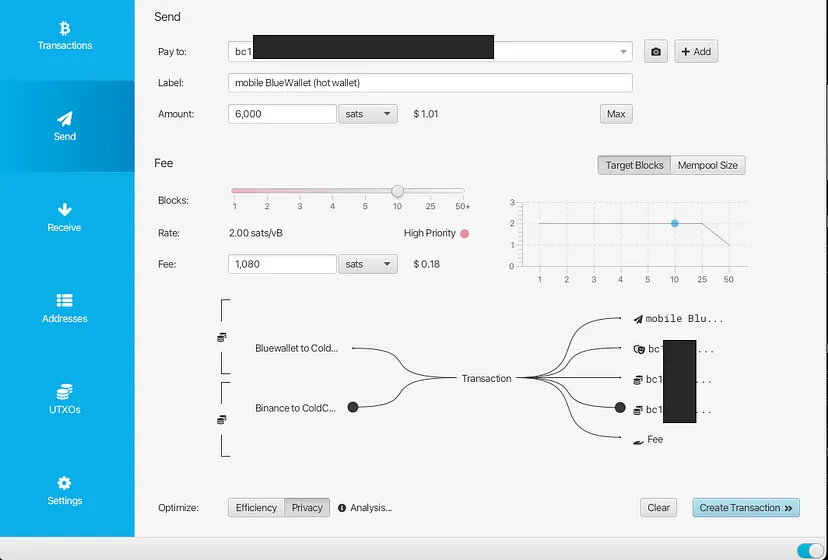This screenshot has height=560, width=828.
Task: Click the blue point on the fee chart
Action: tap(674, 223)
